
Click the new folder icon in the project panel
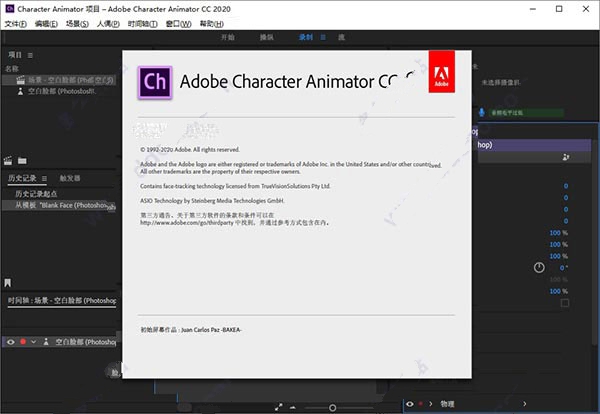click(22, 161)
